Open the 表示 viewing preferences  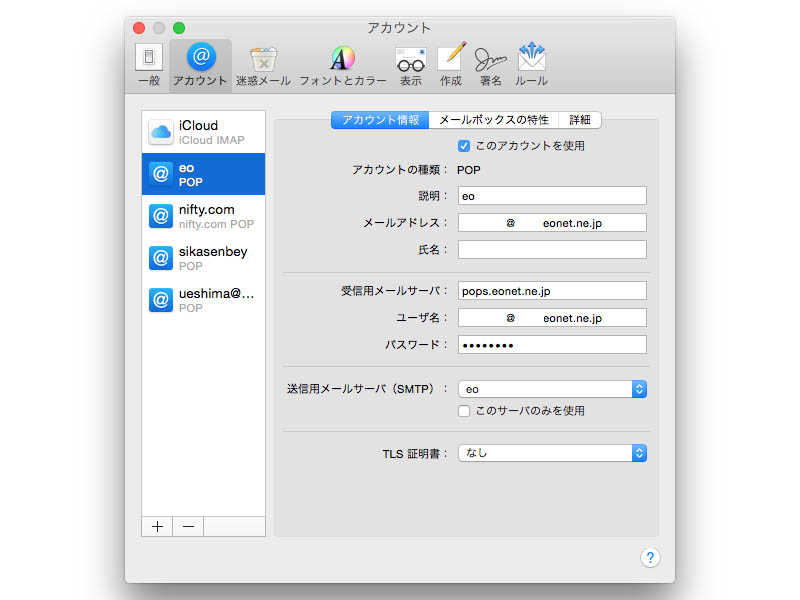point(411,65)
